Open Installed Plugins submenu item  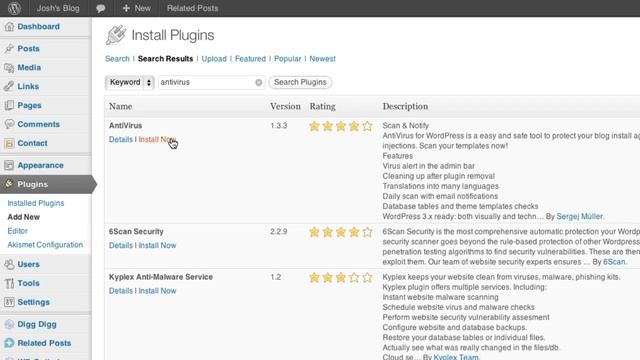click(x=36, y=203)
